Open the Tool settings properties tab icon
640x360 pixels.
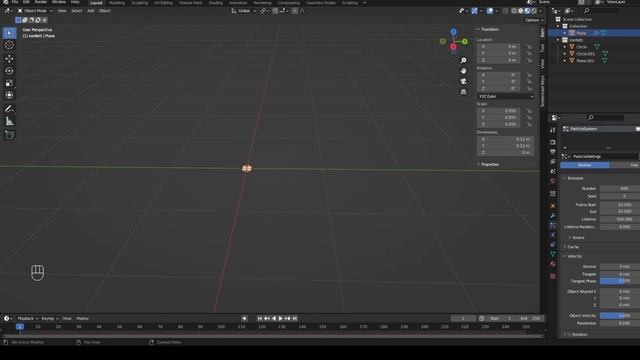[x=553, y=130]
